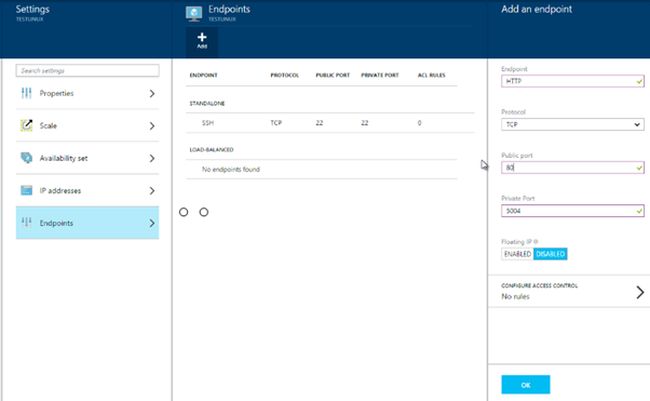The height and width of the screenshot is (401, 650).
Task: Click the OK button
Action: tap(526, 385)
